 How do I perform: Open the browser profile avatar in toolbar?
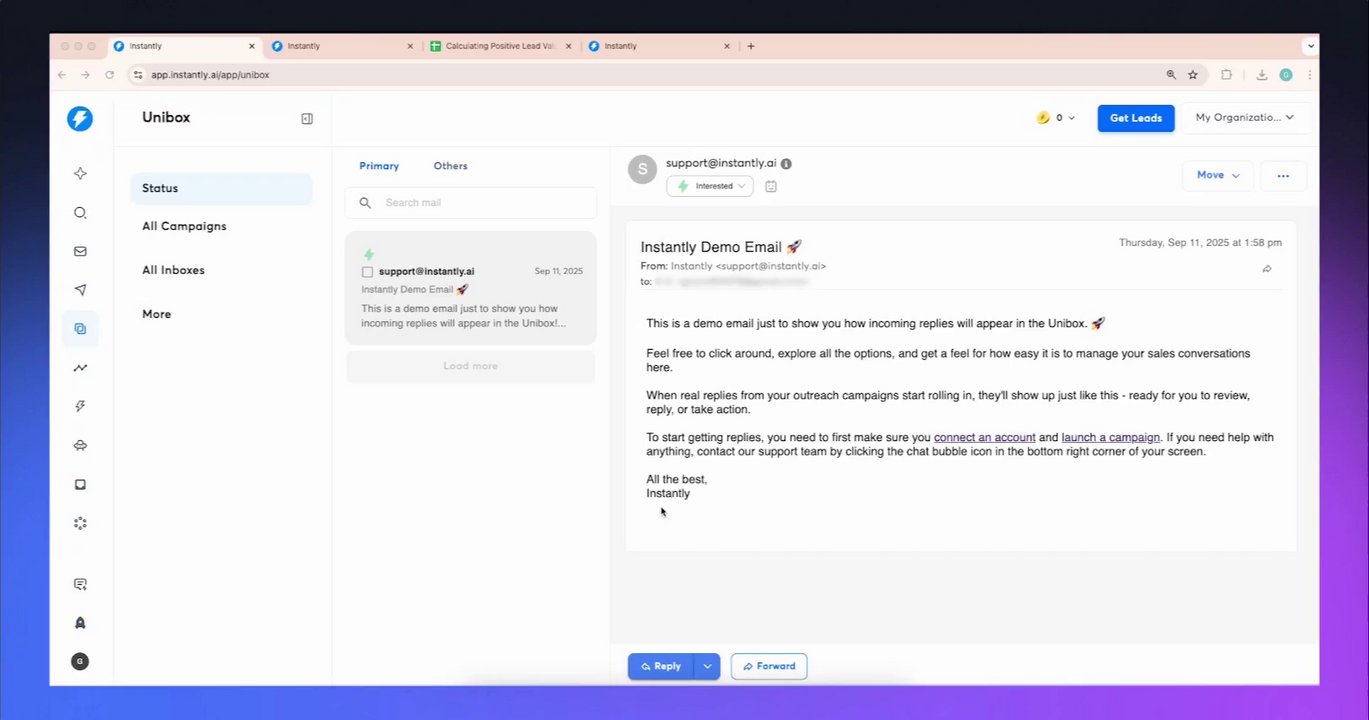[1286, 74]
